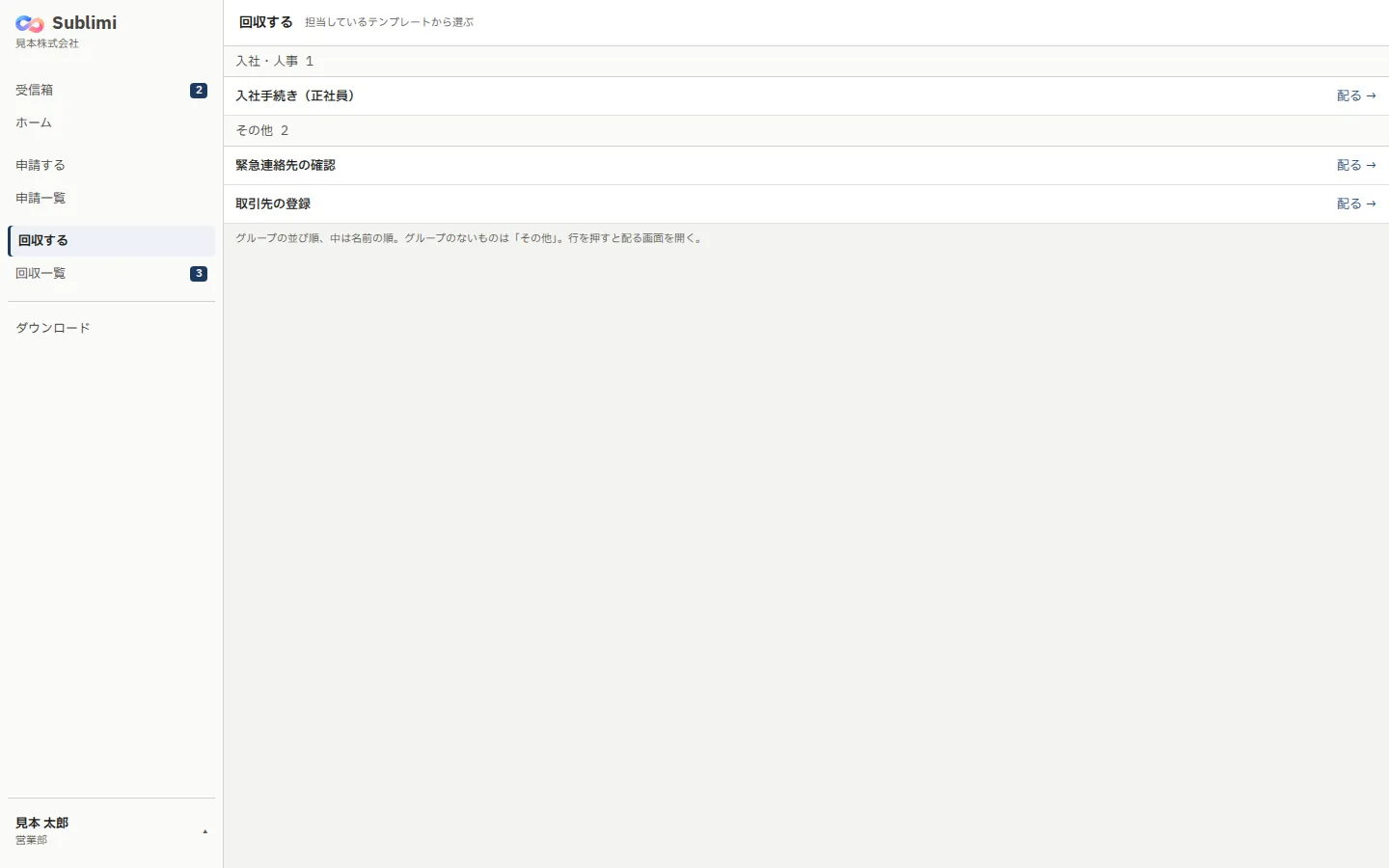Open 回収一覧 in the sidebar

111,273
